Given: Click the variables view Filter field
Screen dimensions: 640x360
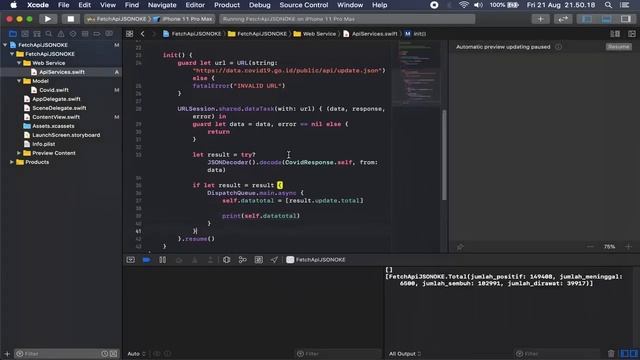Looking at the screenshot, I should tap(339, 354).
